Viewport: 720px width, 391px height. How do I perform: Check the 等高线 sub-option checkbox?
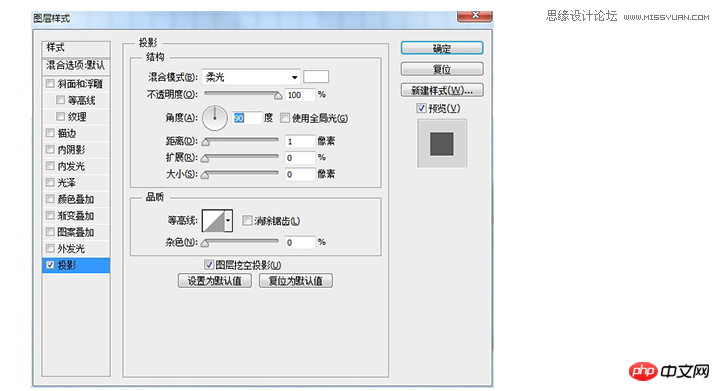(x=60, y=100)
